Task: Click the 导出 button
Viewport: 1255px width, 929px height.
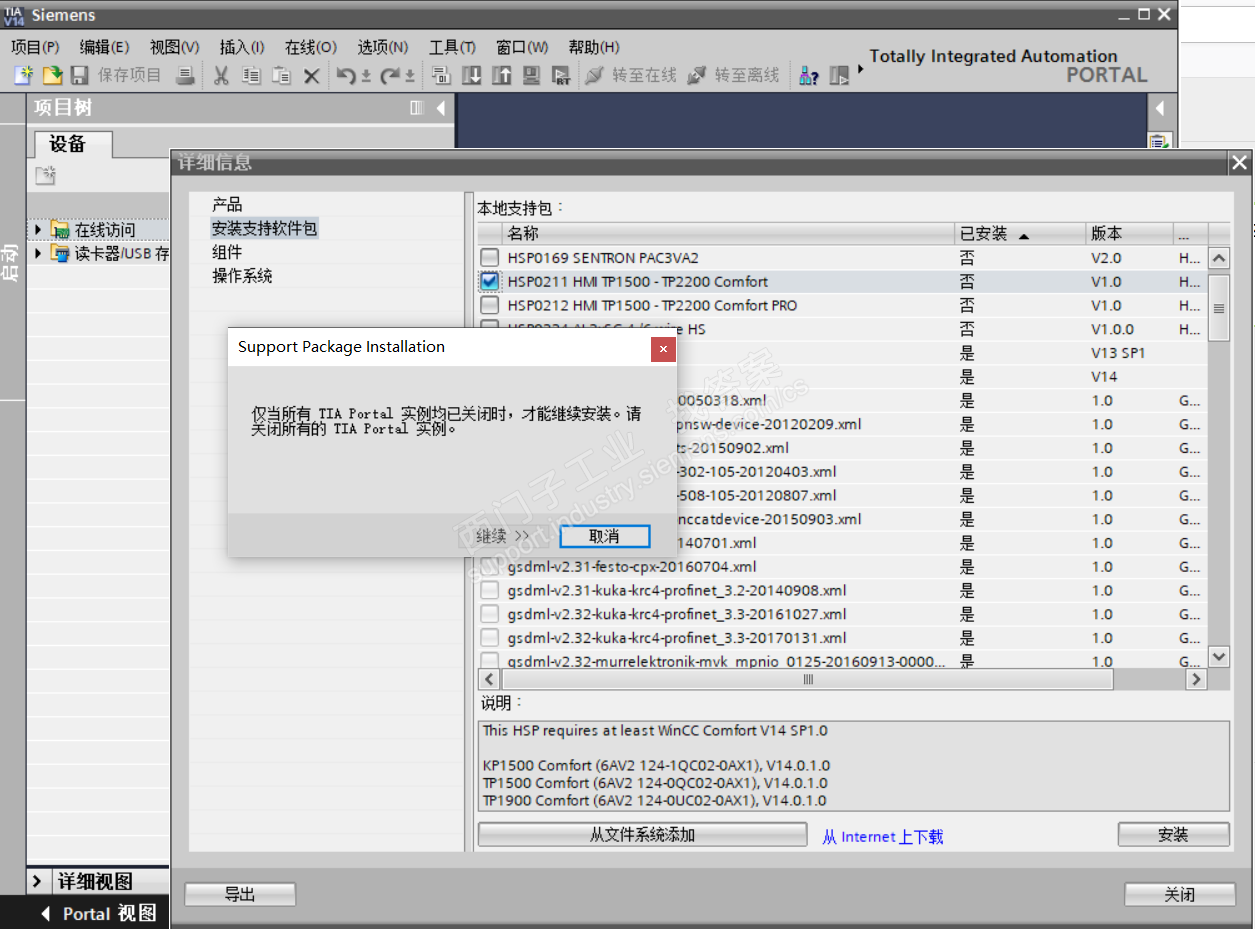Action: [x=240, y=894]
